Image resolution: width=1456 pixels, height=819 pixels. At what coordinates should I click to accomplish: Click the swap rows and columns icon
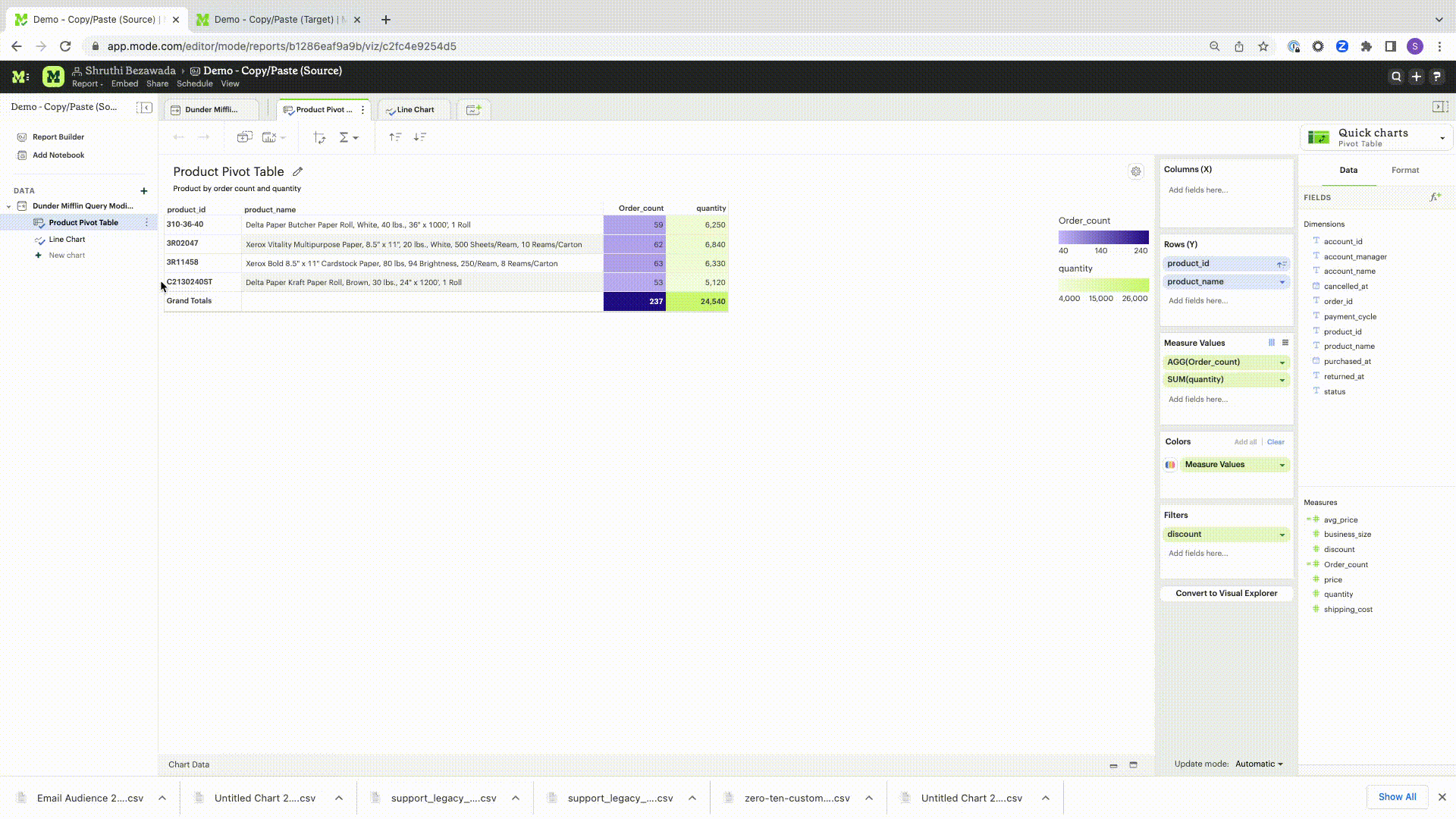[319, 137]
